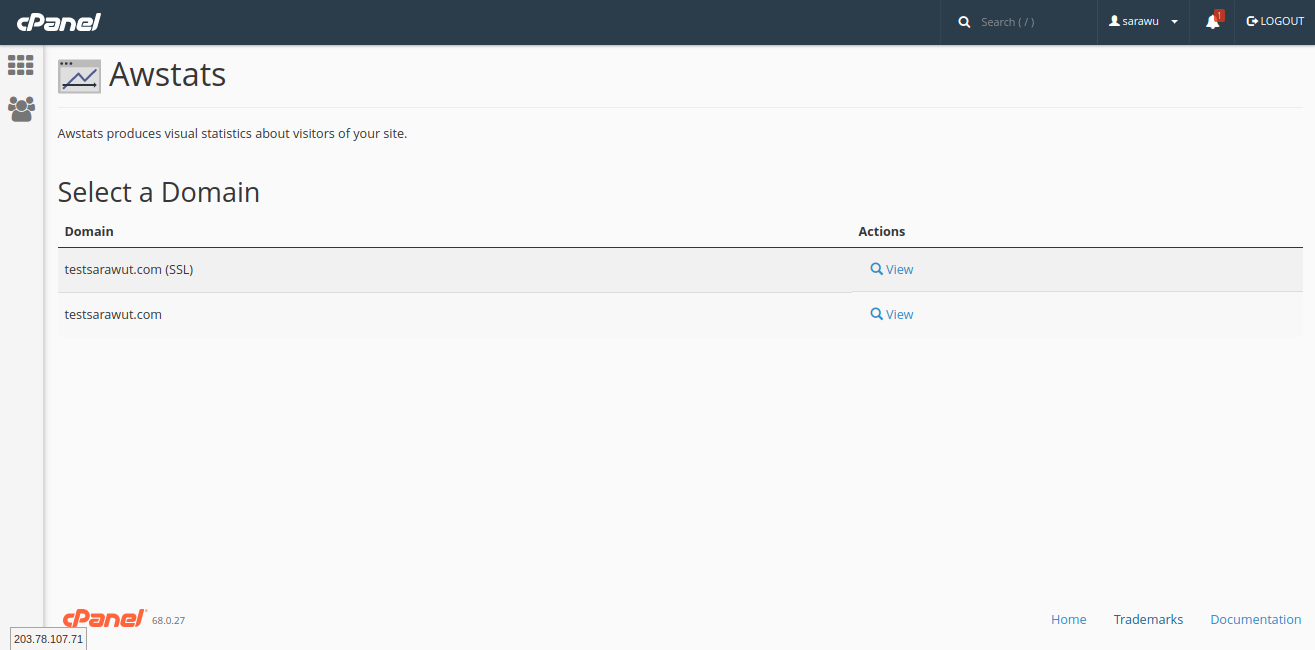The height and width of the screenshot is (650, 1315).
Task: View Awstats for non-SSL testsarawut.com
Action: pyautogui.click(x=892, y=314)
